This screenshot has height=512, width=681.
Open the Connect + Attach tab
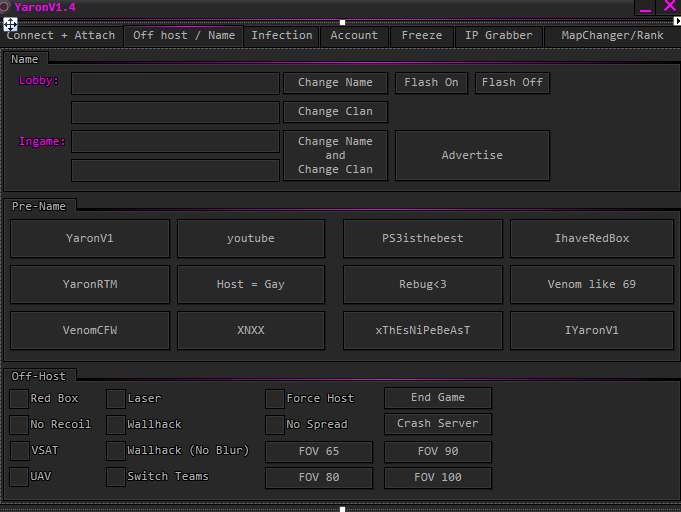pyautogui.click(x=61, y=36)
